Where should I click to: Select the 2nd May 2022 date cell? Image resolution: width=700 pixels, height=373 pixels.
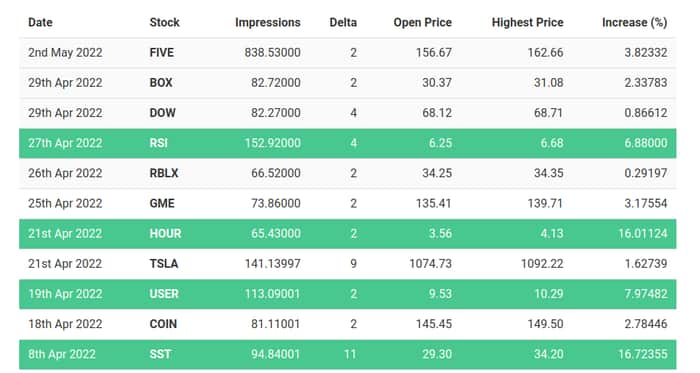[65, 53]
